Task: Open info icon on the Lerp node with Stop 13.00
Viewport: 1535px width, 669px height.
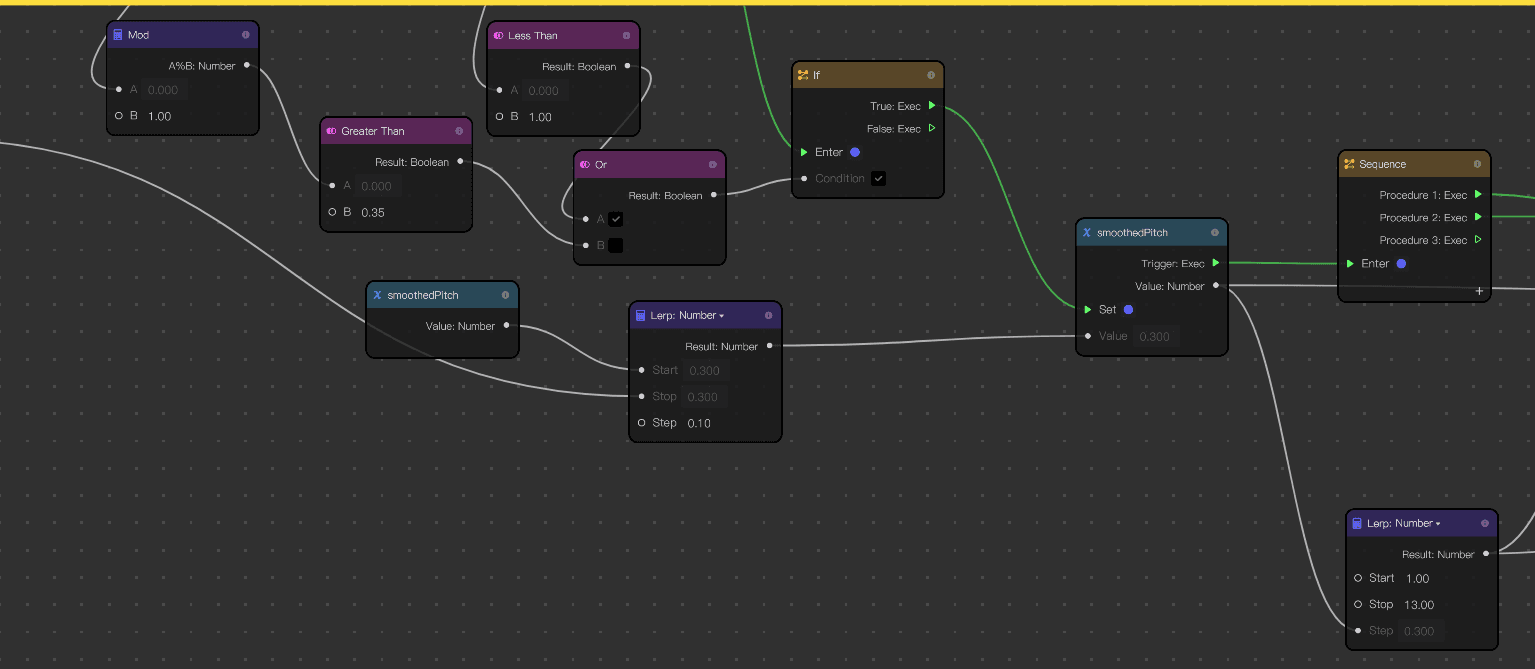Action: [x=1485, y=523]
